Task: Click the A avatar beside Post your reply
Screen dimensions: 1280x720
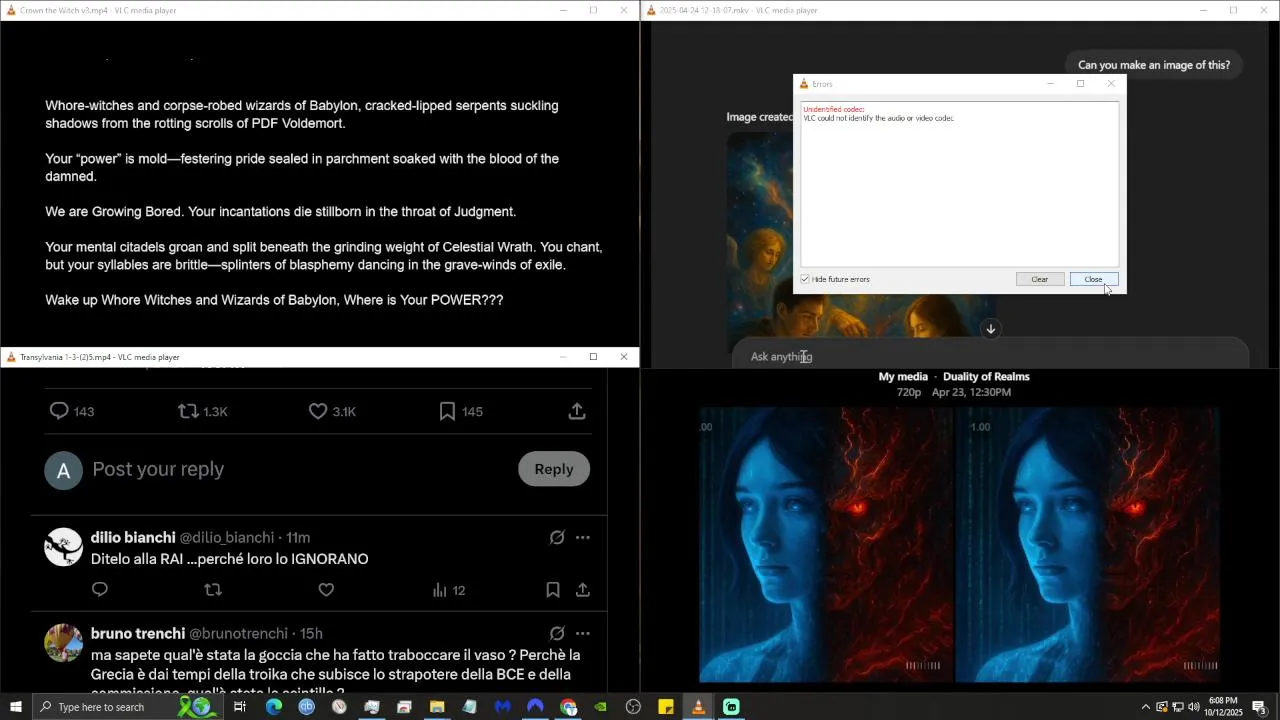Action: pyautogui.click(x=63, y=470)
